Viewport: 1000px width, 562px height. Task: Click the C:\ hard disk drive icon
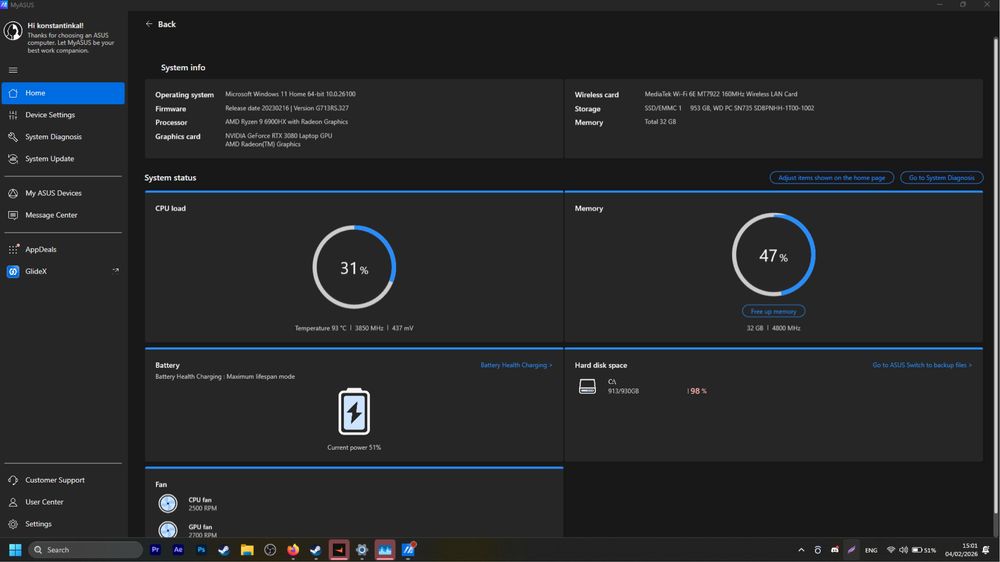tap(587, 386)
